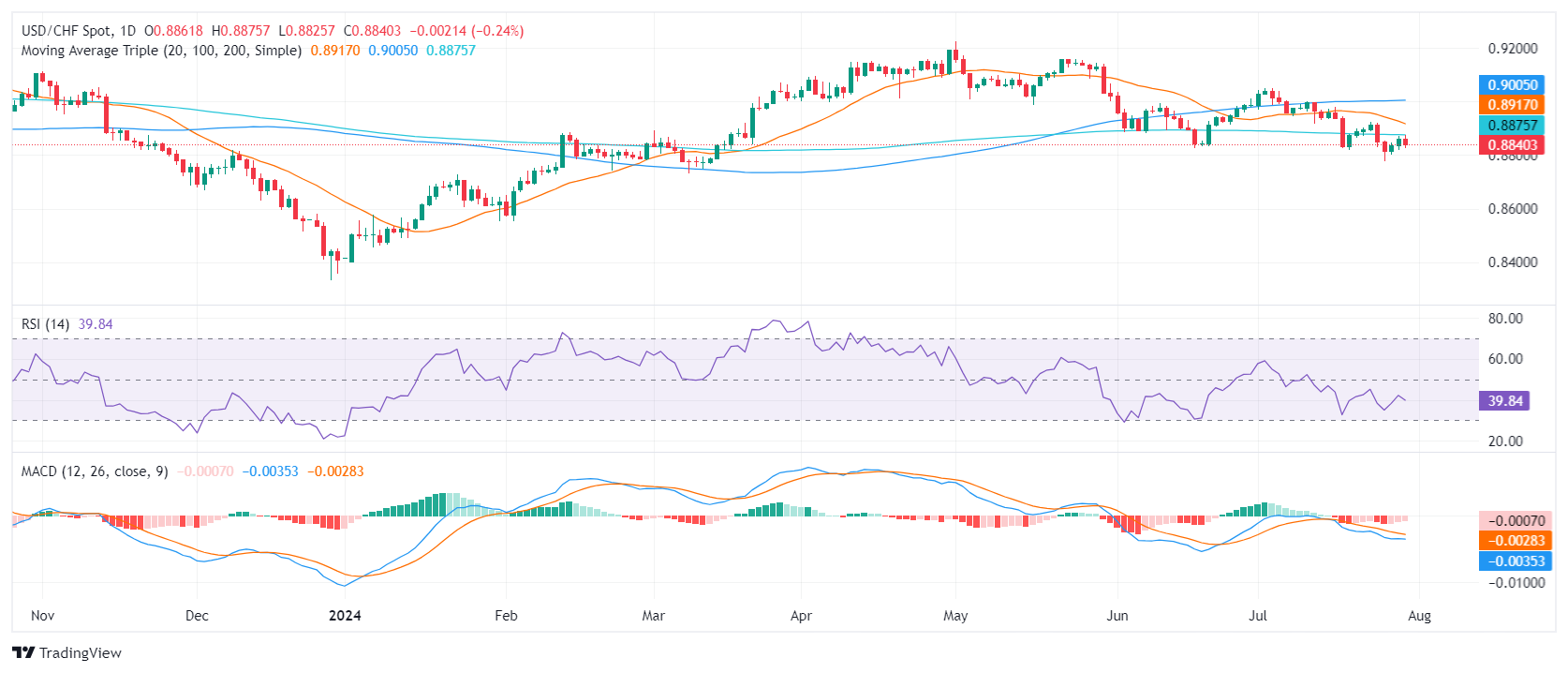Click the TradingView logo icon
The image size is (1568, 673).
pos(23,653)
